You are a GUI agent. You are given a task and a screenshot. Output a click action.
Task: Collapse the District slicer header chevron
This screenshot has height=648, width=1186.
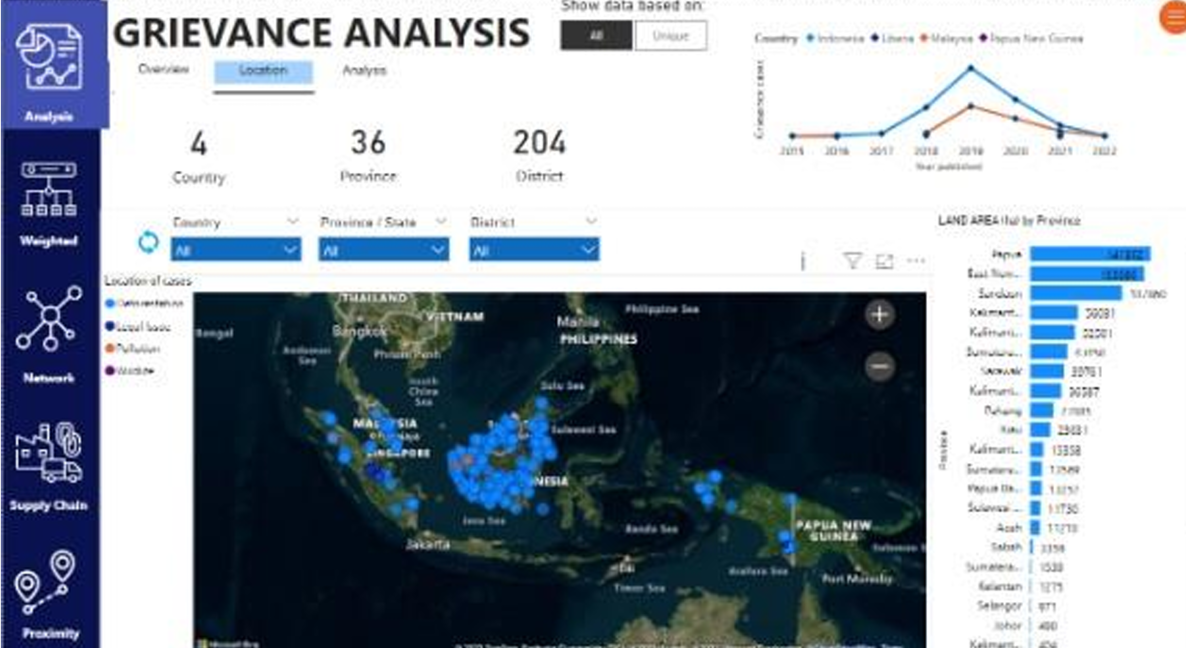(591, 222)
